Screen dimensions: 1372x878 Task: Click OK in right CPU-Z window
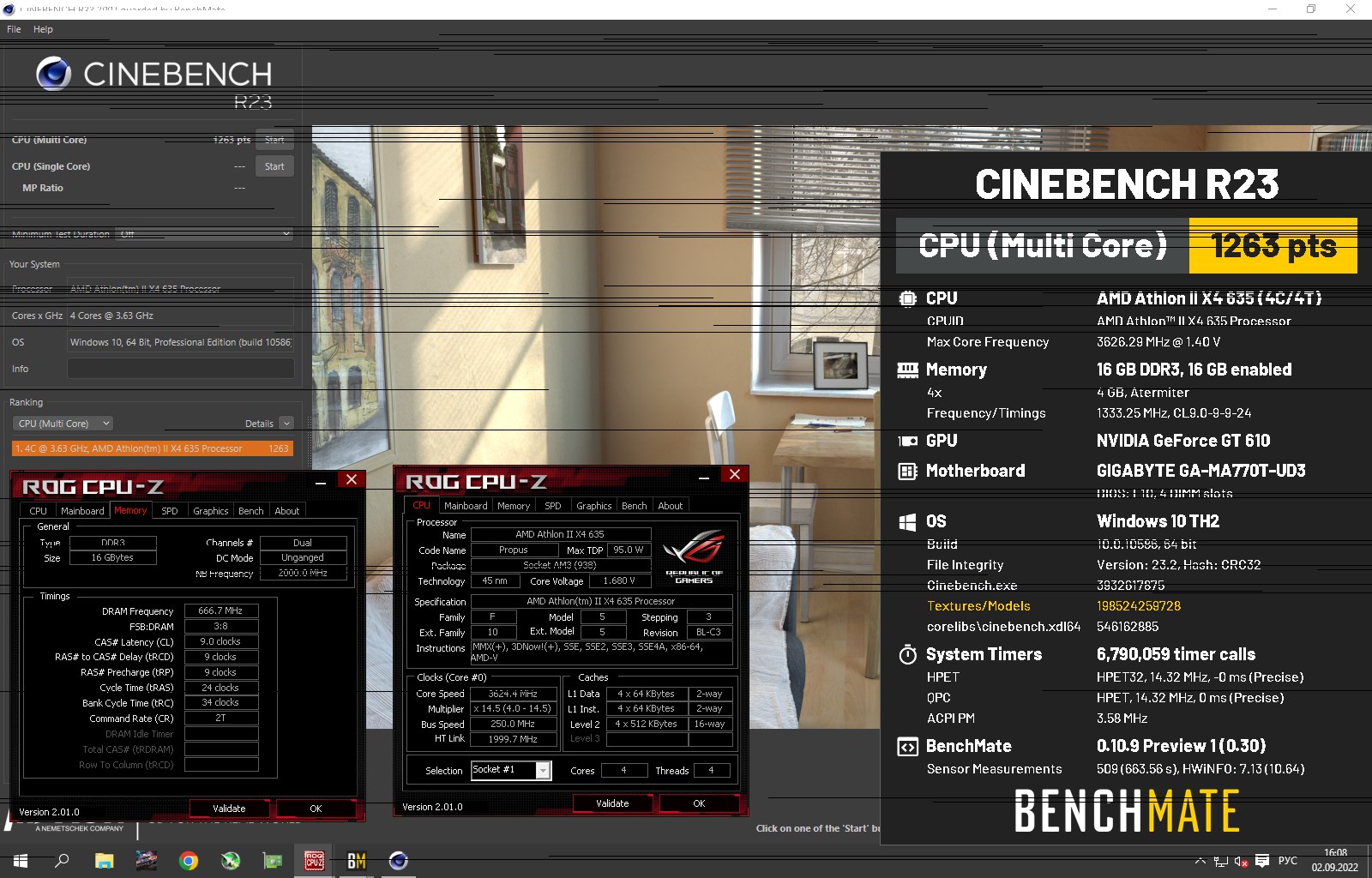(x=699, y=803)
